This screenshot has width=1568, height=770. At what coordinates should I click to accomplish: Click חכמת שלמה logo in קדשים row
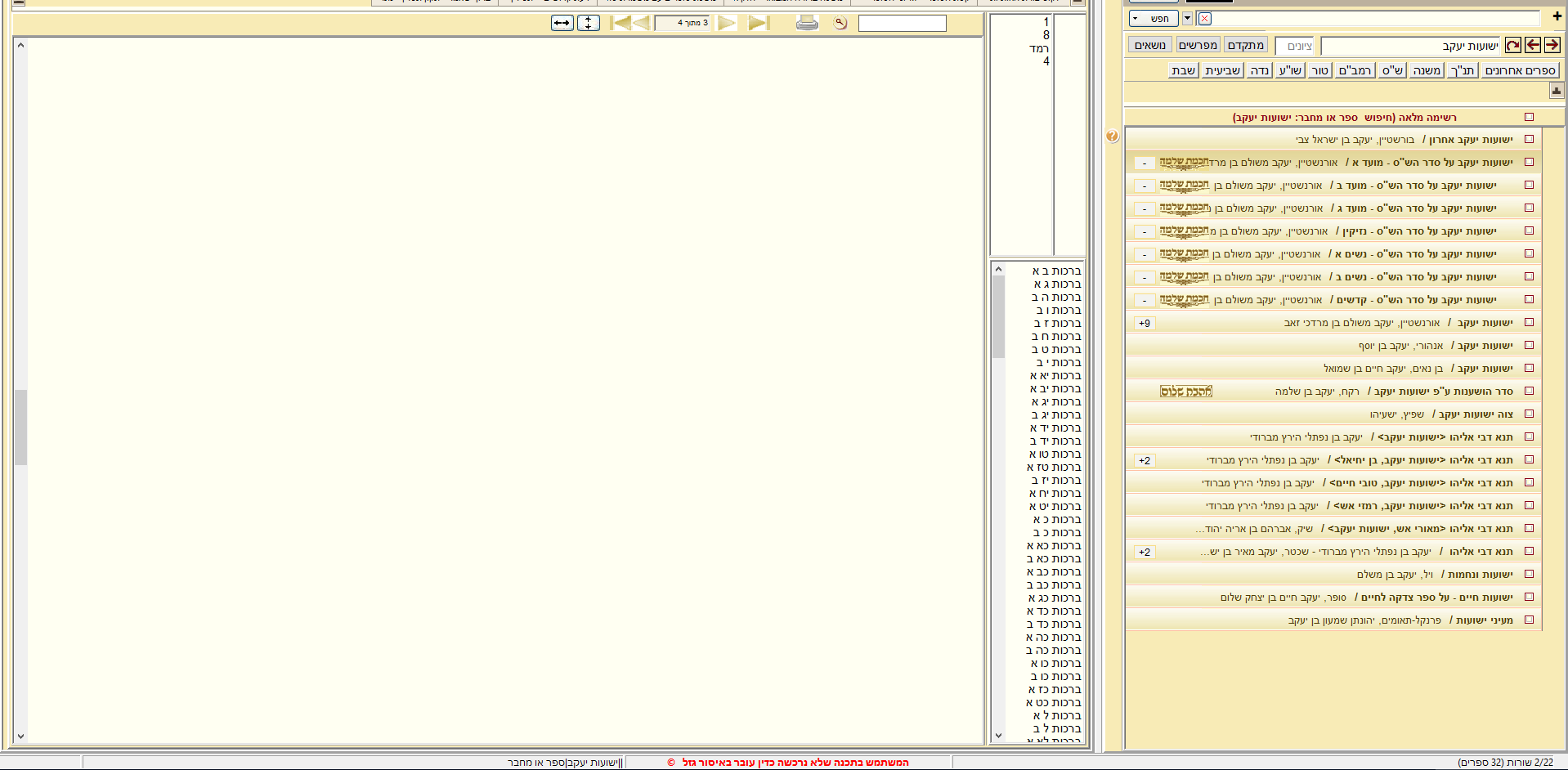pos(1184,300)
